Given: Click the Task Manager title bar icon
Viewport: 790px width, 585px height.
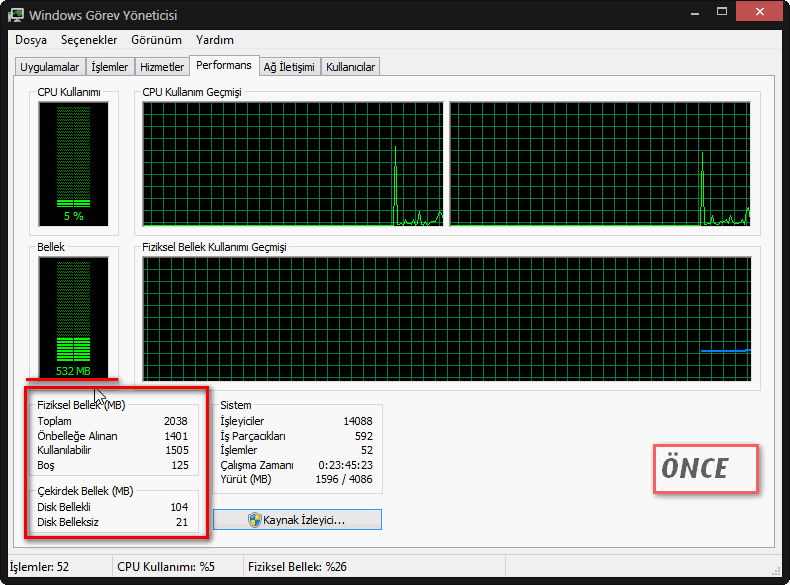Looking at the screenshot, I should pos(16,15).
